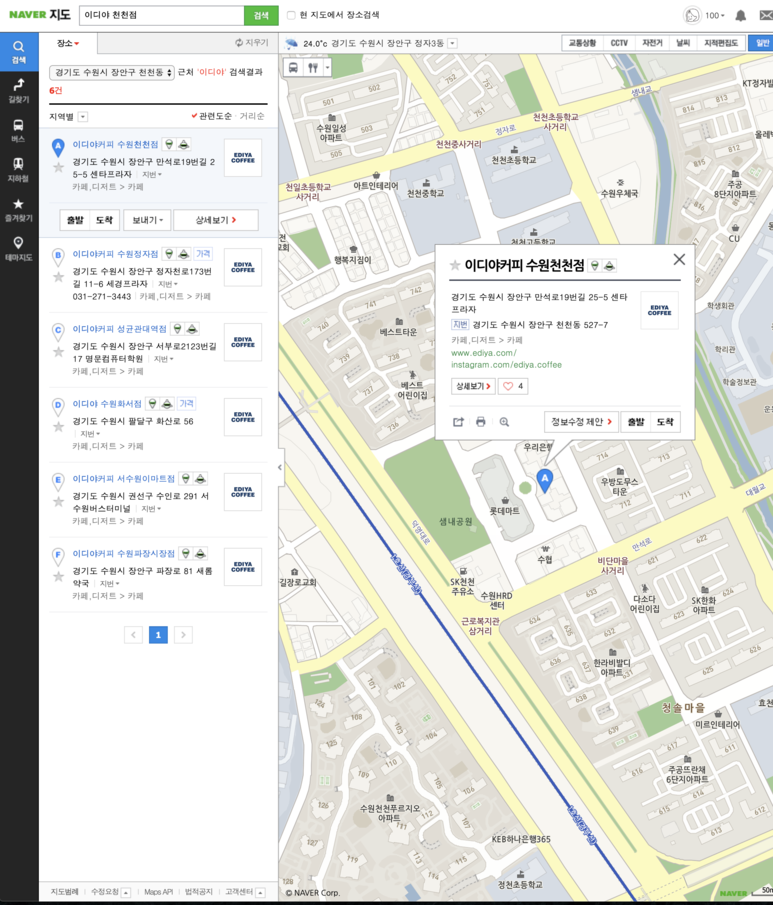The width and height of the screenshot is (773, 905).
Task: Click the heart like button in popup
Action: pos(513,386)
